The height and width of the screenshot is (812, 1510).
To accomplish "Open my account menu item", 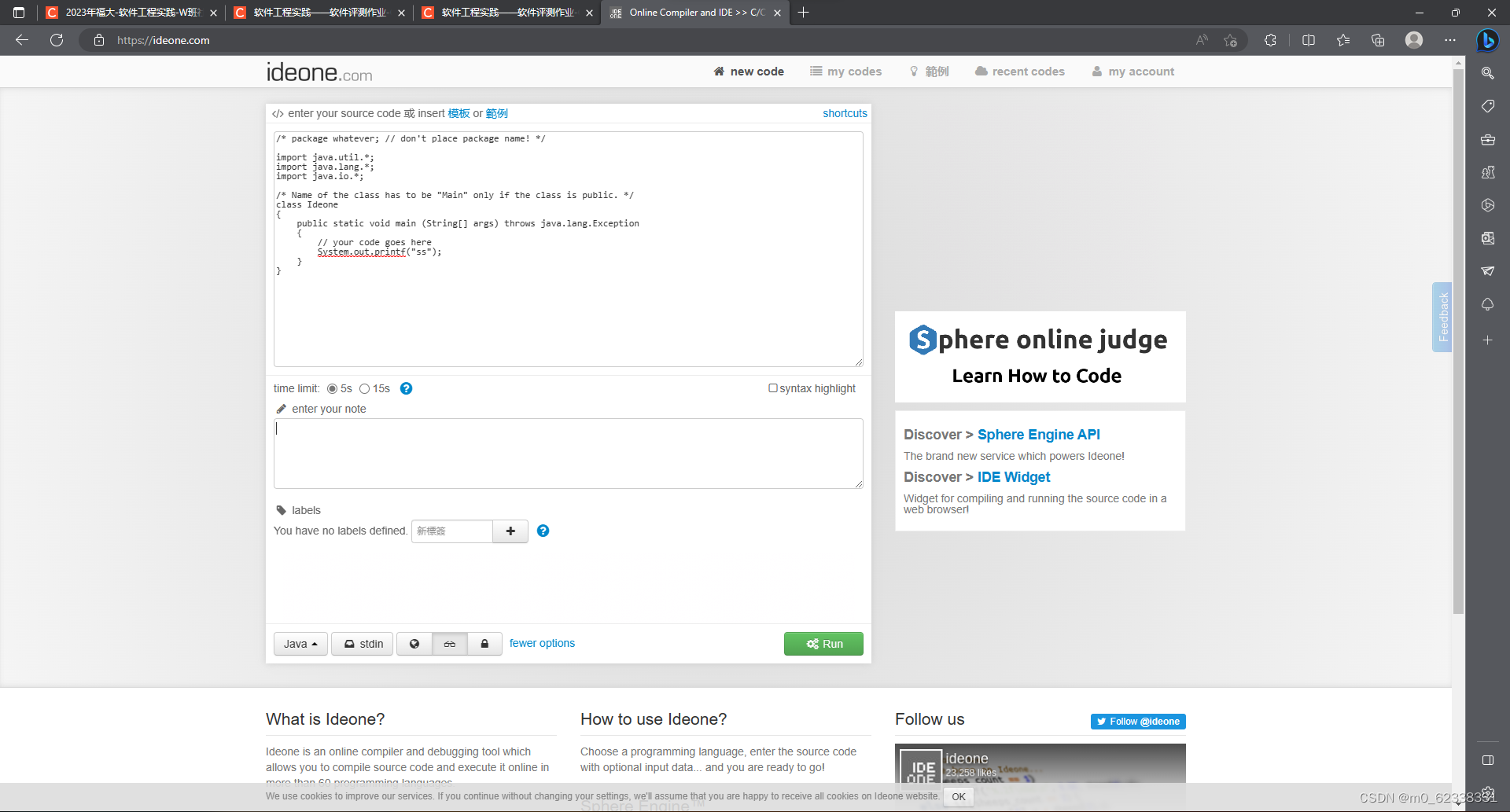I will pos(1133,72).
